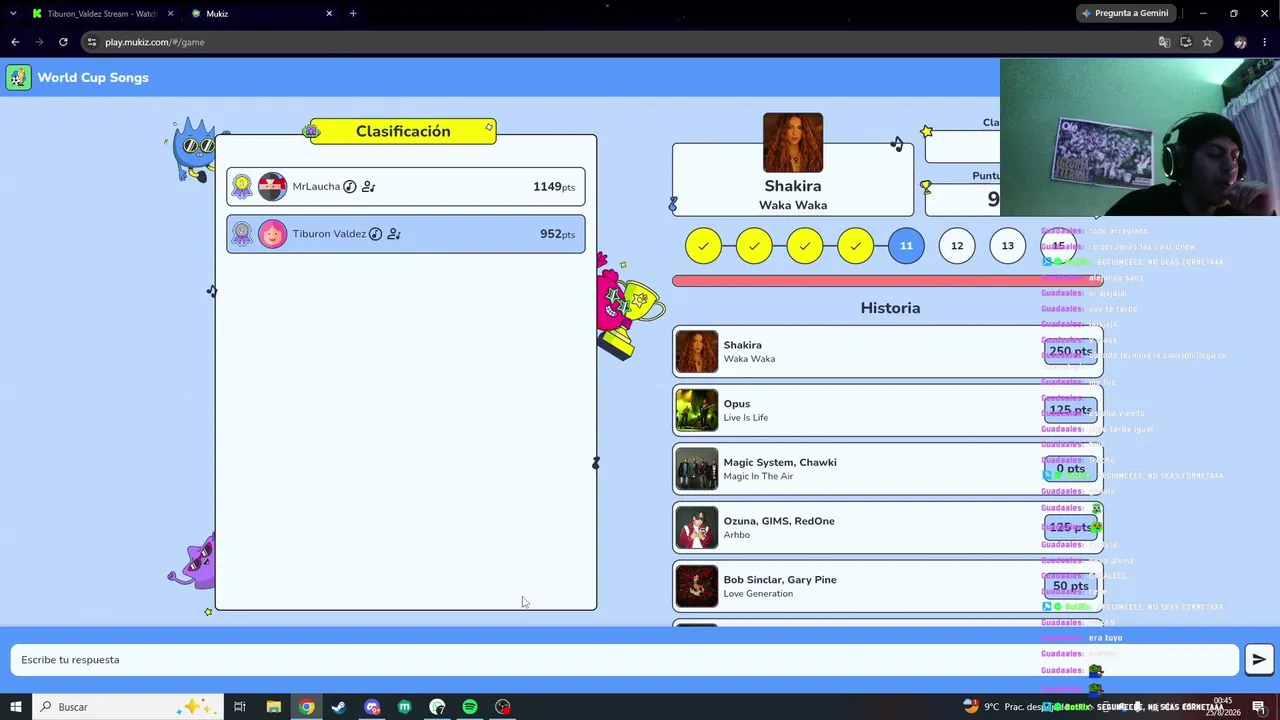This screenshot has width=1280, height=720.
Task: Reload the Mukiz page
Action: (63, 42)
